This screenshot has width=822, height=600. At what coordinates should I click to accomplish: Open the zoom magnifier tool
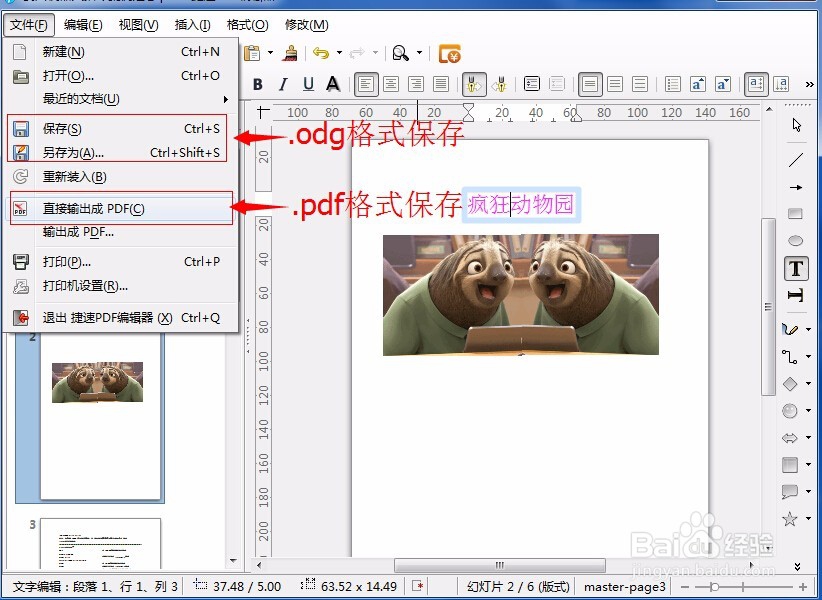(401, 53)
